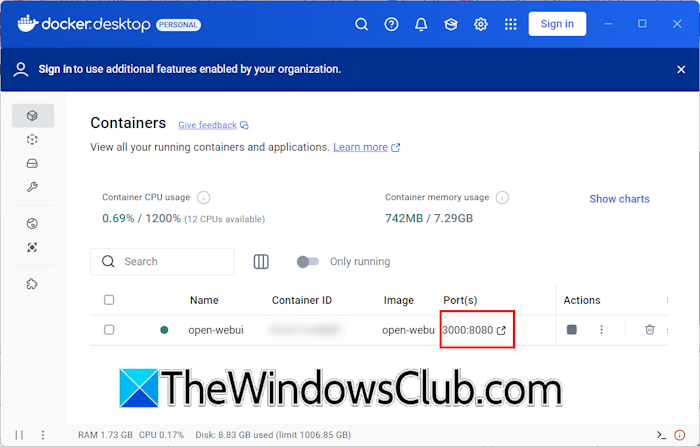
Task: Sort by Container ID column header
Action: pyautogui.click(x=302, y=301)
